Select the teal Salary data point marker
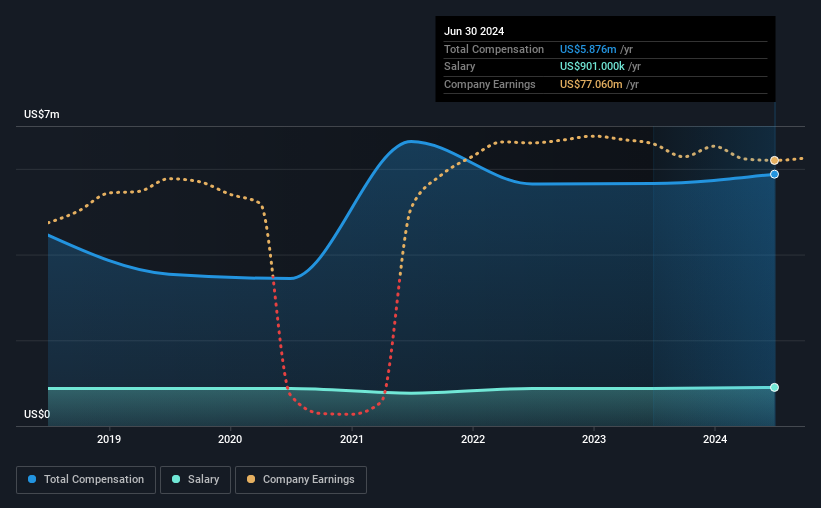The width and height of the screenshot is (821, 508). (774, 388)
